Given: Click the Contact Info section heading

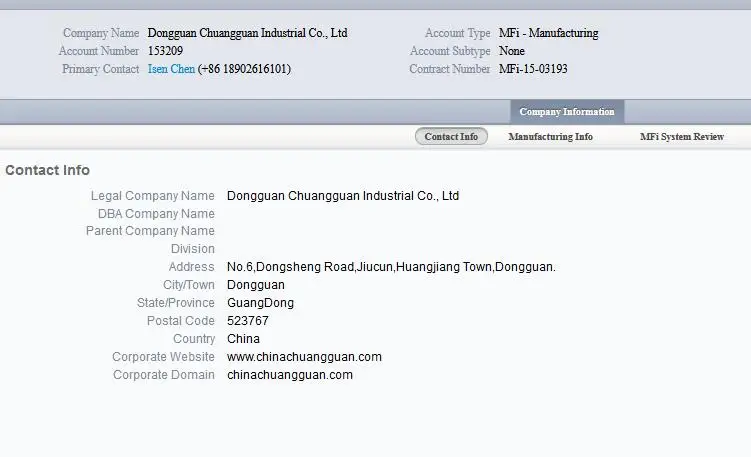Looking at the screenshot, I should [47, 170].
